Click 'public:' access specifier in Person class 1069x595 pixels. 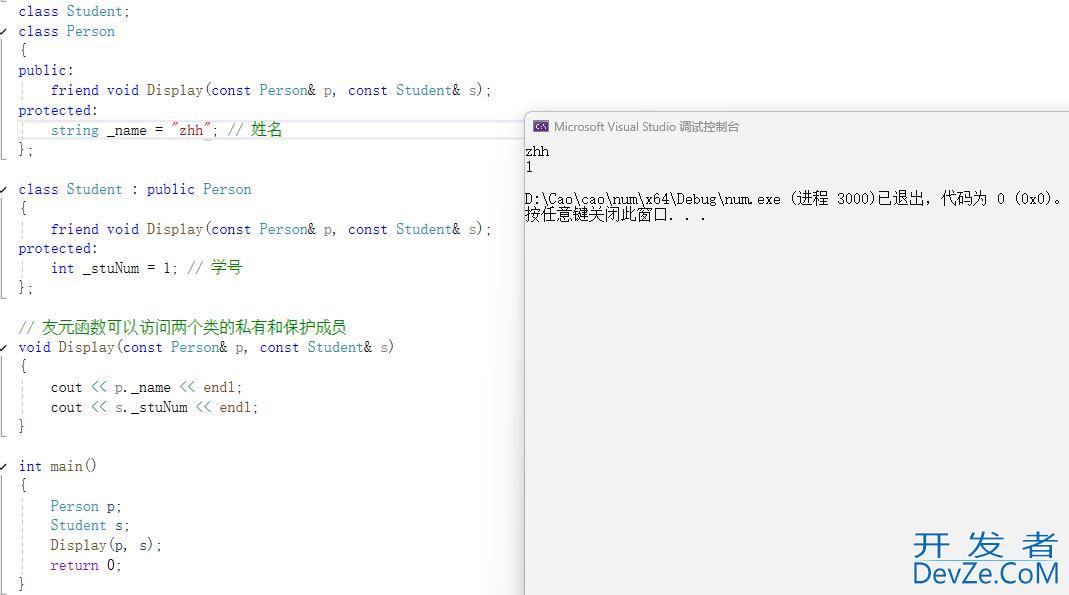[x=46, y=71]
